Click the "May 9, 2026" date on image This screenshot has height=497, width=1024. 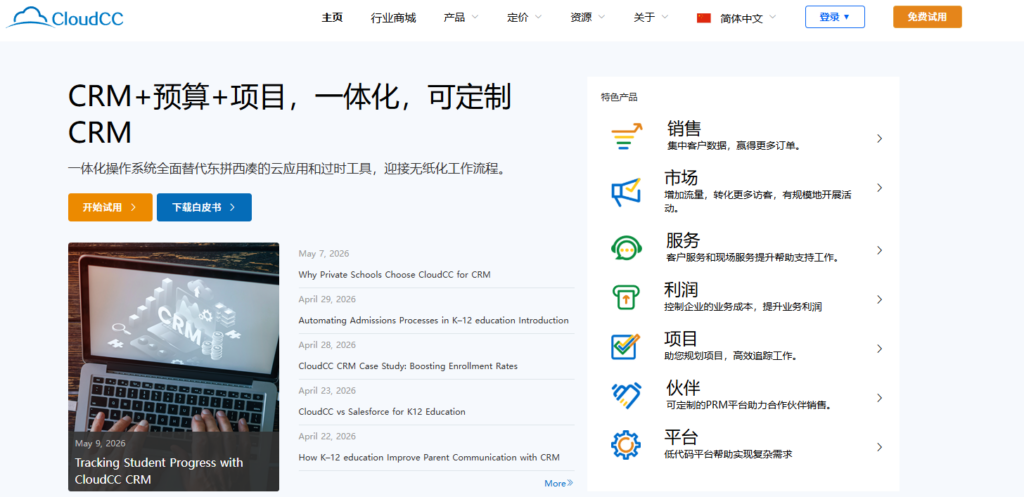pos(100,443)
